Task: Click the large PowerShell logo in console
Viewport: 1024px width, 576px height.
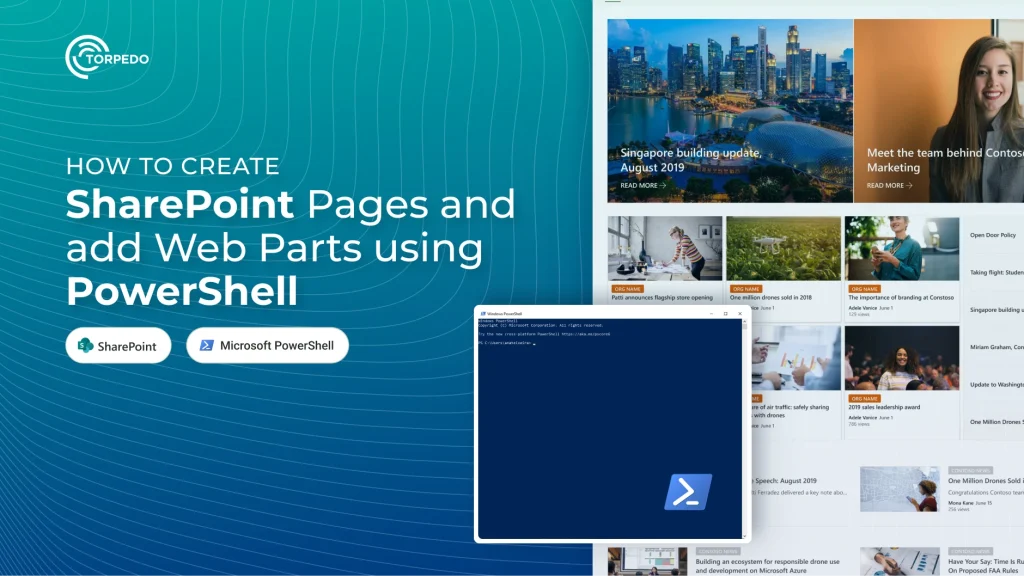Action: [688, 492]
